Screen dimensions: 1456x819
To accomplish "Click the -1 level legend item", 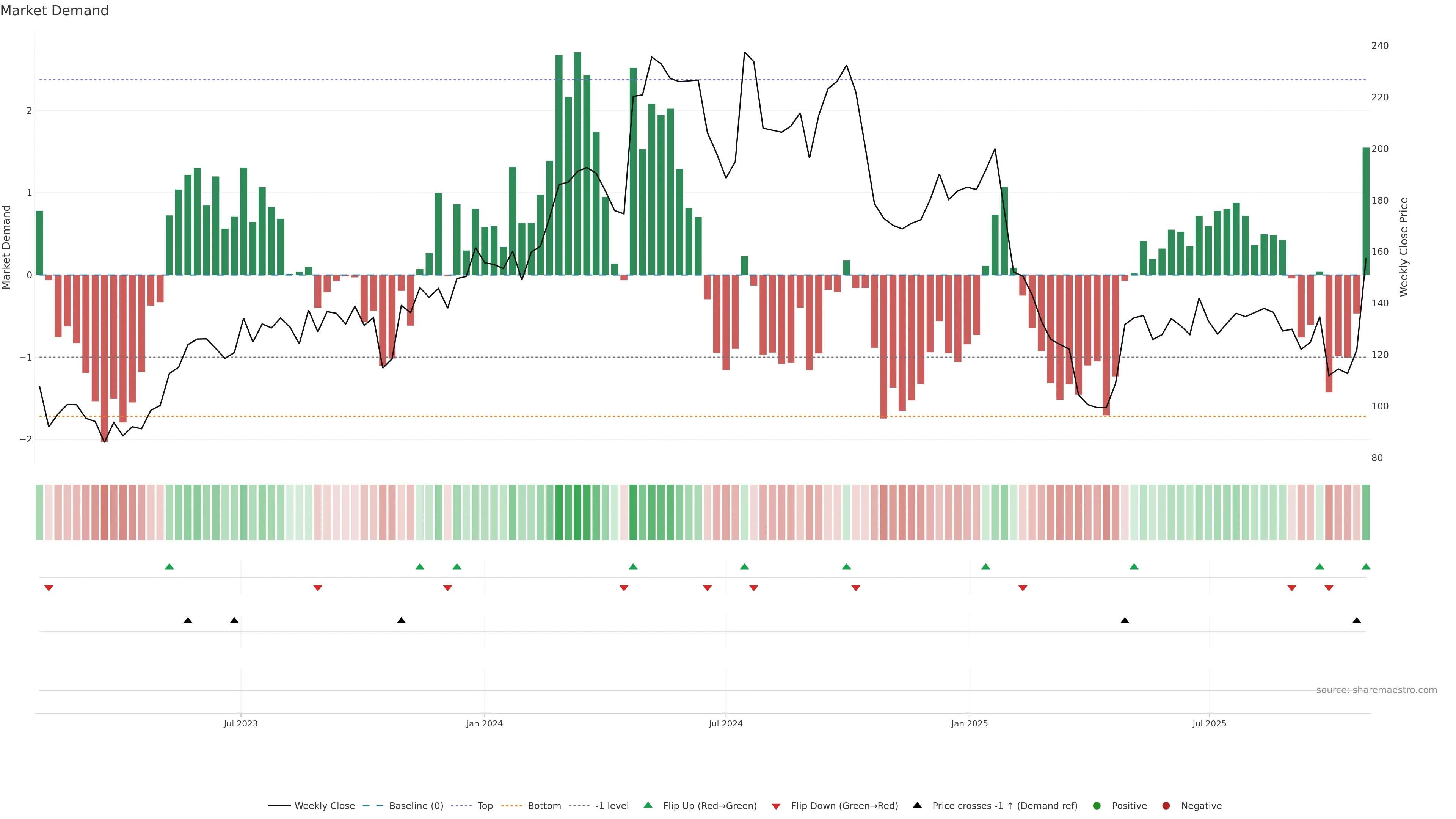I will tap(612, 806).
